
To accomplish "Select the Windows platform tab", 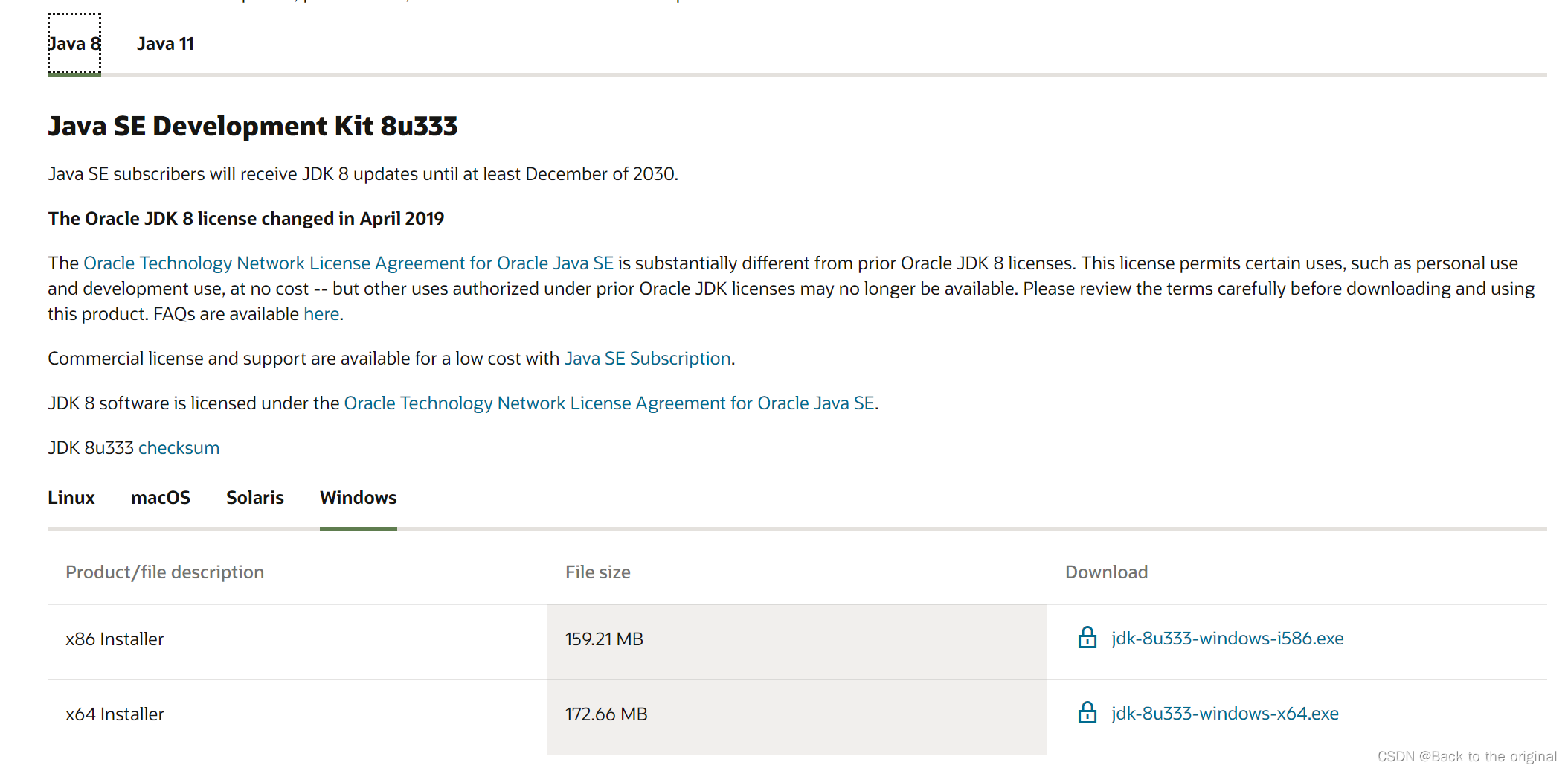I will point(359,498).
